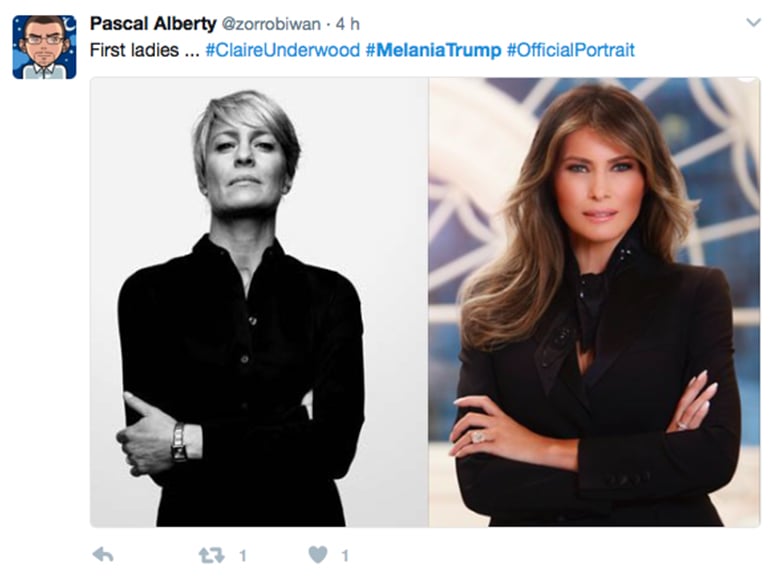Click the retweet count number
This screenshot has height=577, width=770.
(x=243, y=555)
